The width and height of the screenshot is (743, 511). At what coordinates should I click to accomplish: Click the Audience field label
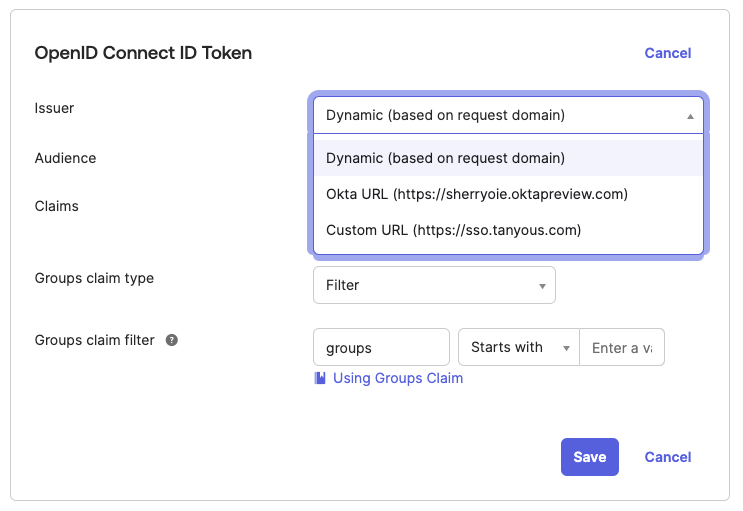(x=66, y=158)
